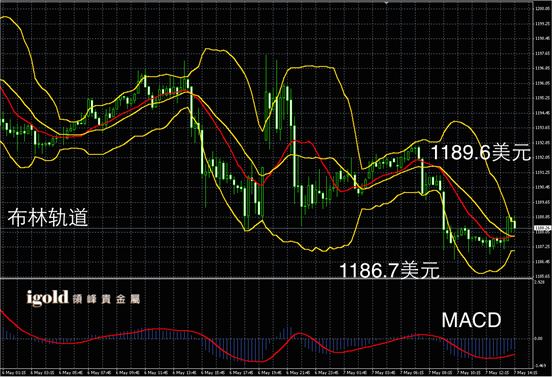
Task: Click the 7 May 08:15 time axis label
Action: [440, 372]
